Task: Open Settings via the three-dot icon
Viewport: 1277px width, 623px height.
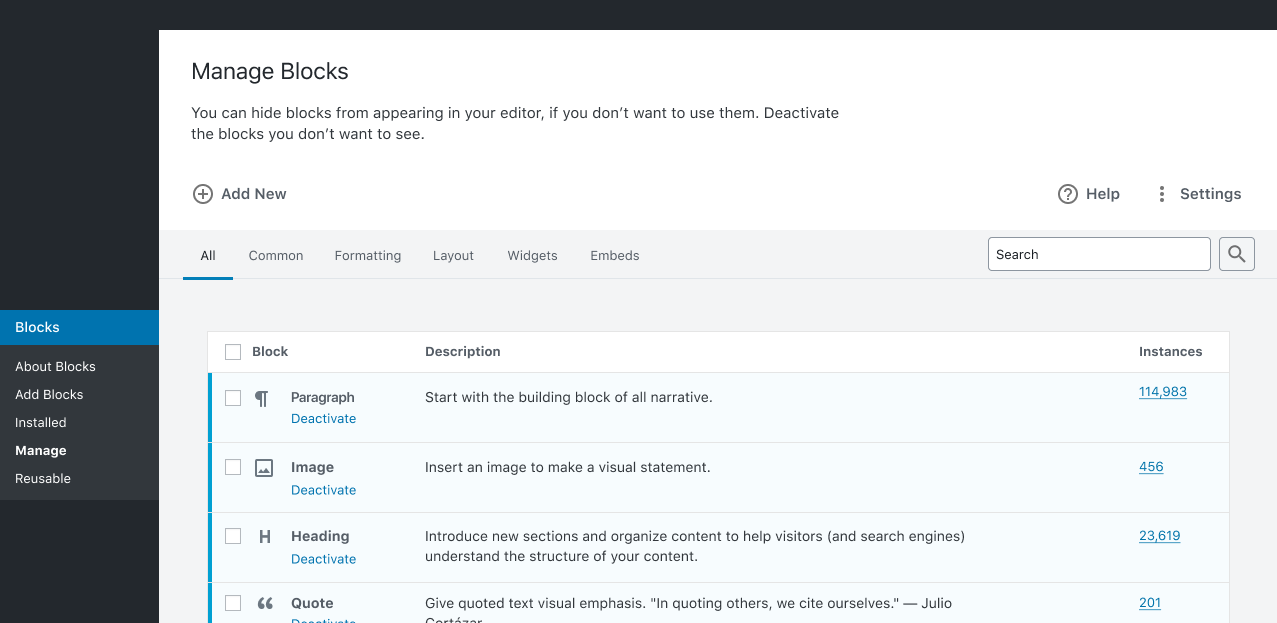Action: click(1161, 194)
